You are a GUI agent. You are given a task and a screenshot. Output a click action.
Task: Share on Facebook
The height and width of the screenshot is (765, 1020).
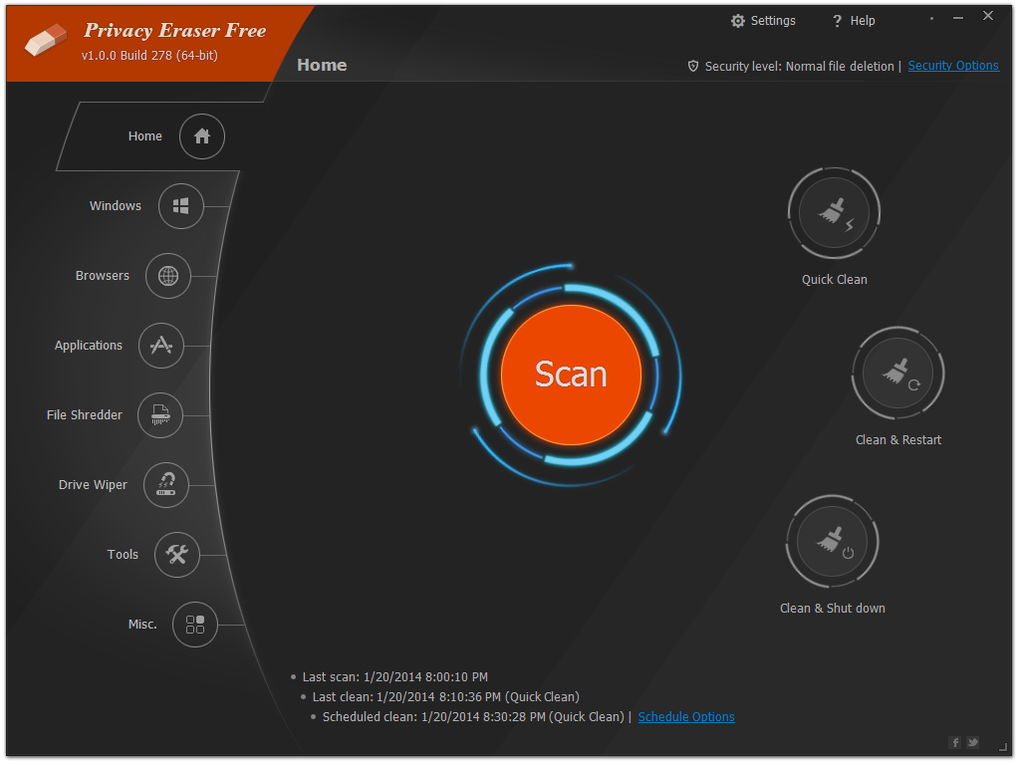point(954,742)
